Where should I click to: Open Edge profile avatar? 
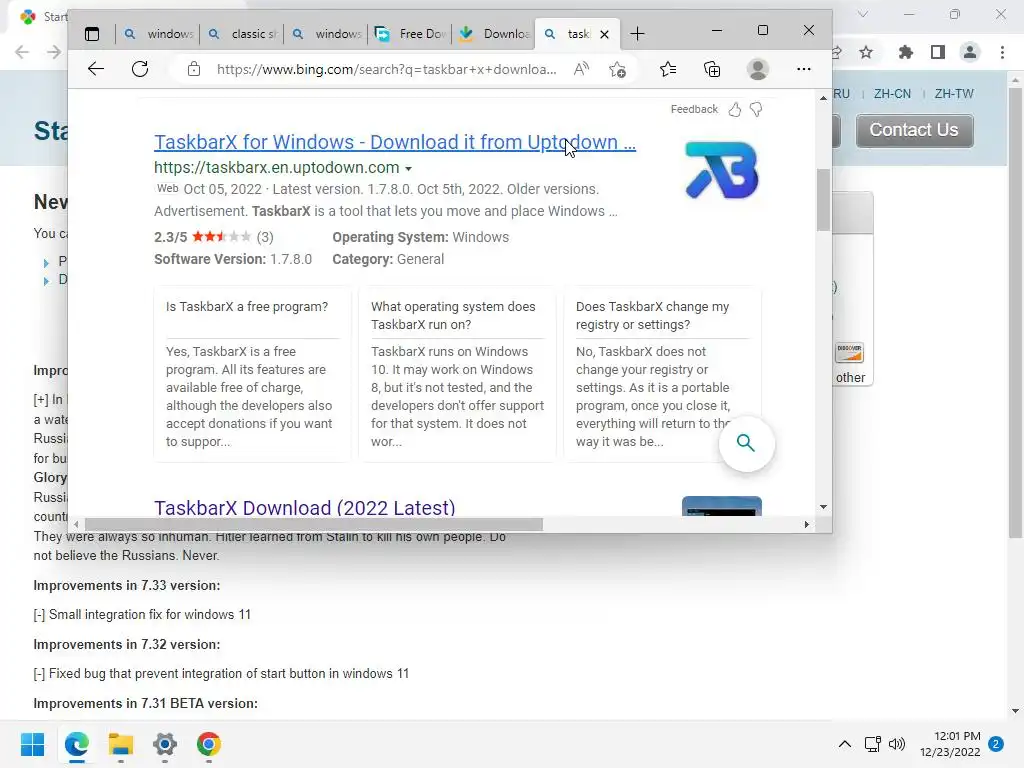(758, 69)
